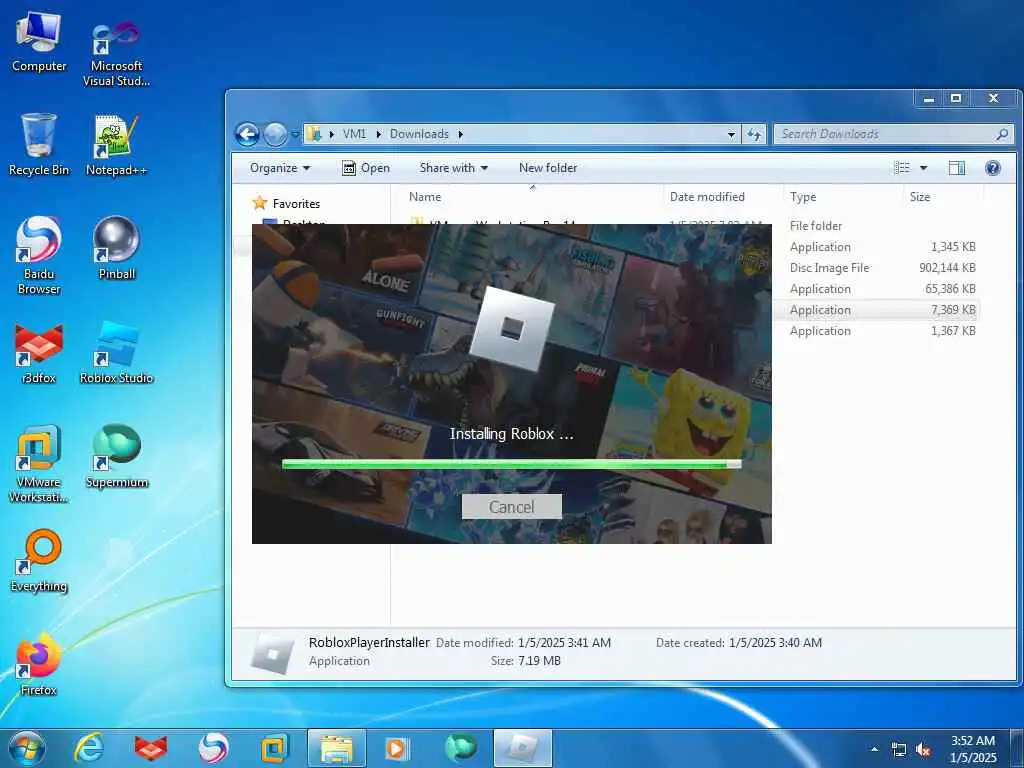
Task: Open Explorer help button
Action: coord(993,168)
